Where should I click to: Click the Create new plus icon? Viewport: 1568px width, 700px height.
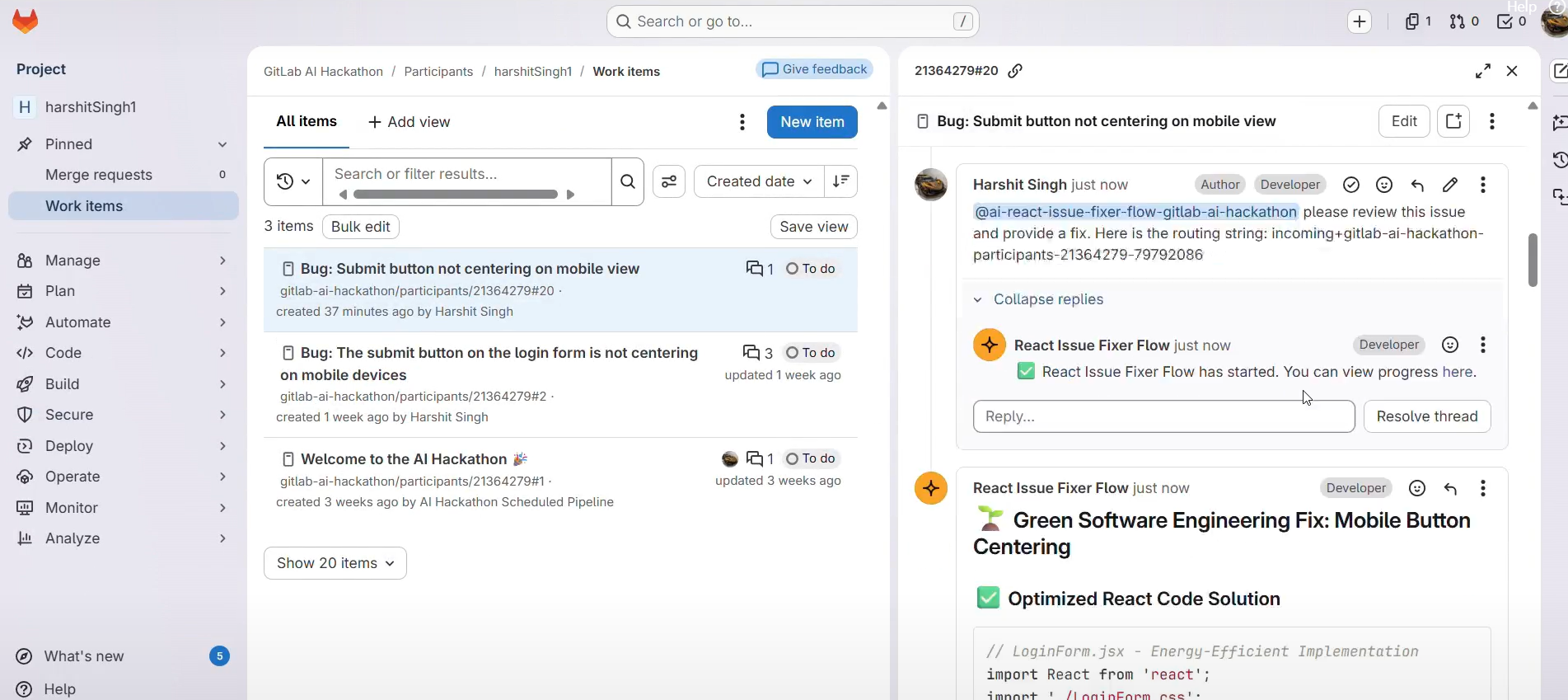[x=1360, y=21]
